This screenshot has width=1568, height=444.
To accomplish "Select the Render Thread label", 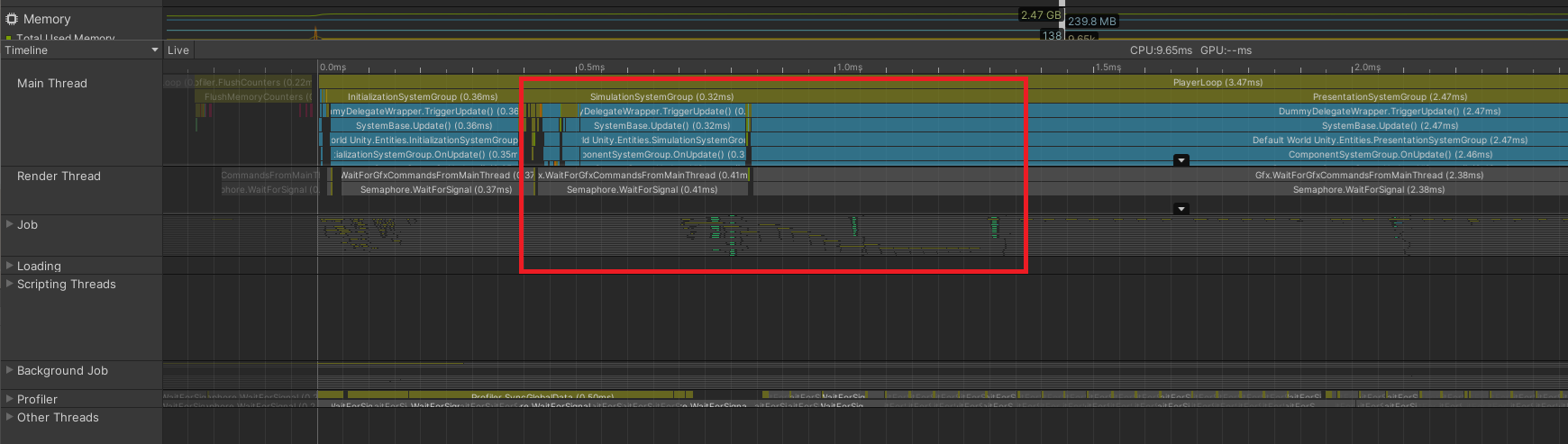I will pos(59,176).
